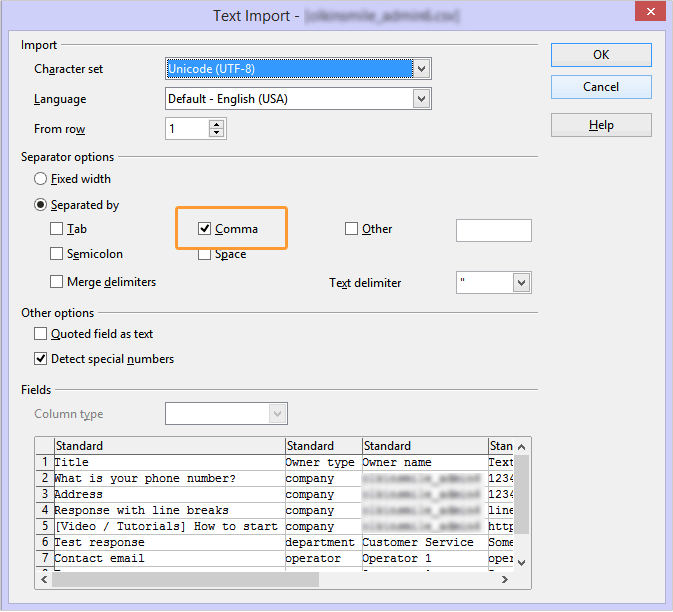The image size is (673, 612).
Task: Click the left arrow of horizontal scrollbar
Action: [44, 579]
